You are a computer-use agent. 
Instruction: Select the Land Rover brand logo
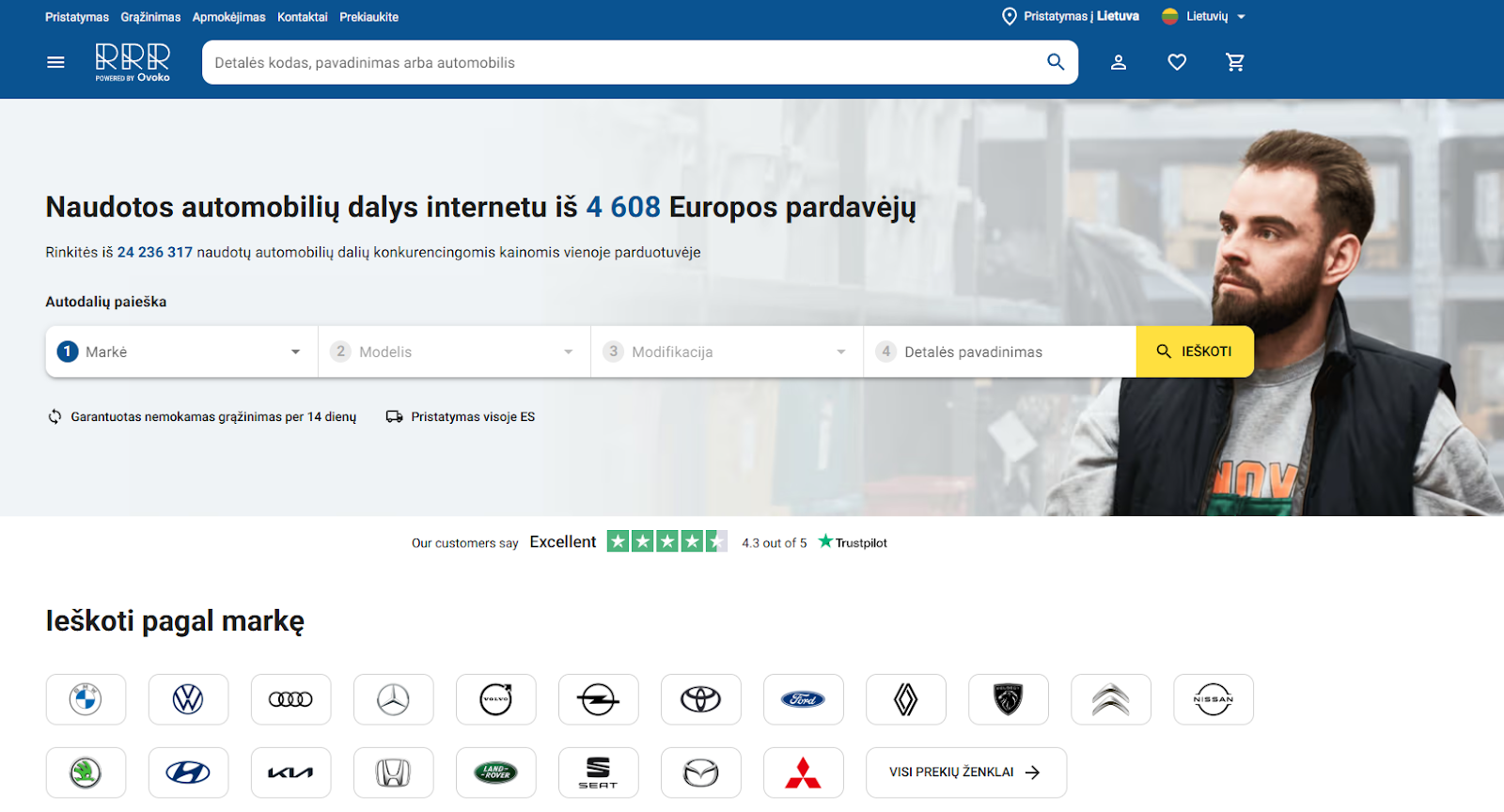495,773
